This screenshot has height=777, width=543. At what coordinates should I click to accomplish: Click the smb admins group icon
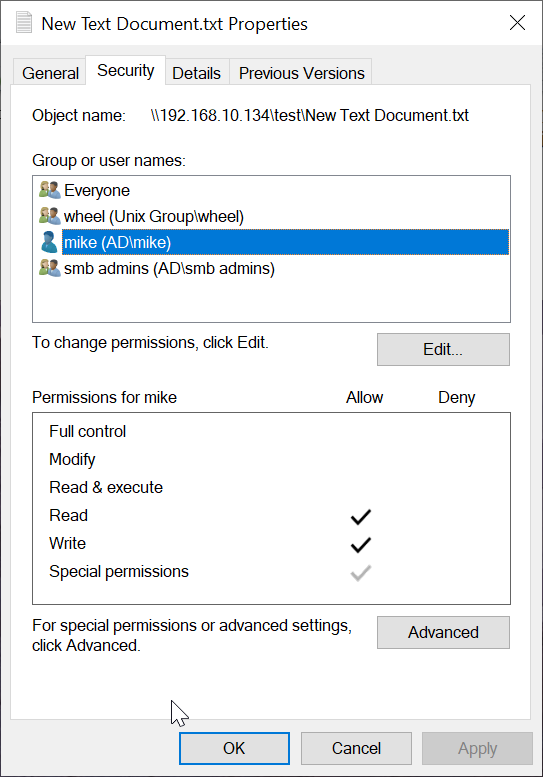tap(50, 268)
